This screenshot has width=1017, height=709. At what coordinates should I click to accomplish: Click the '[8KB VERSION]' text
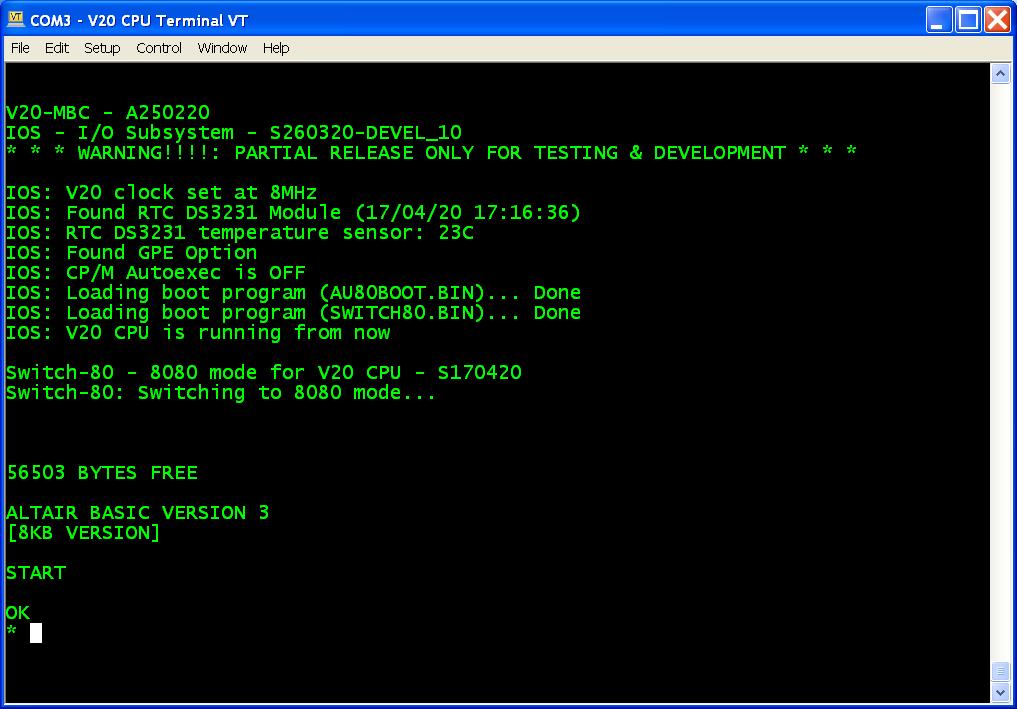pyautogui.click(x=83, y=533)
